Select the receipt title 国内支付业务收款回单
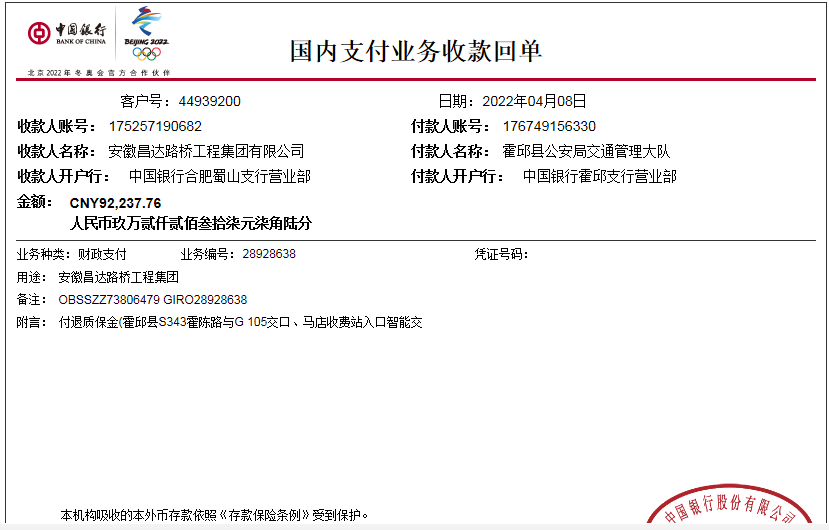This screenshot has width=829, height=530. [x=416, y=51]
